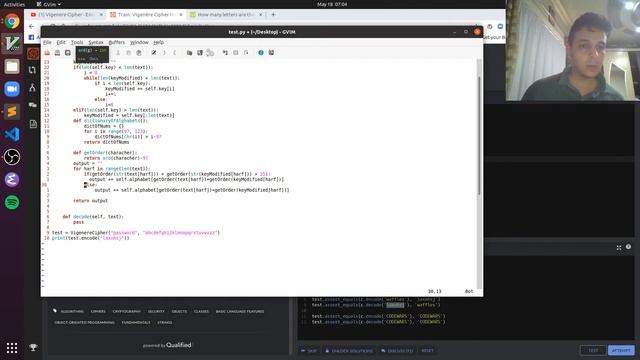640x360 pixels.
Task: Click the Save file icon in GVim toolbar
Action: tap(58, 53)
